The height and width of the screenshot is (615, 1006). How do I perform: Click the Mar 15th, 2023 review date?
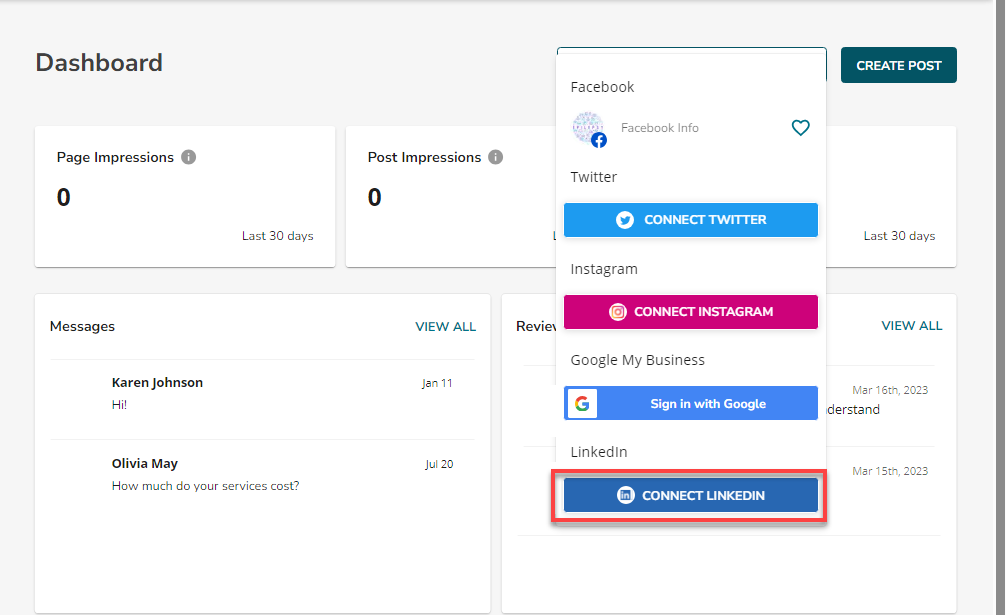(x=890, y=471)
